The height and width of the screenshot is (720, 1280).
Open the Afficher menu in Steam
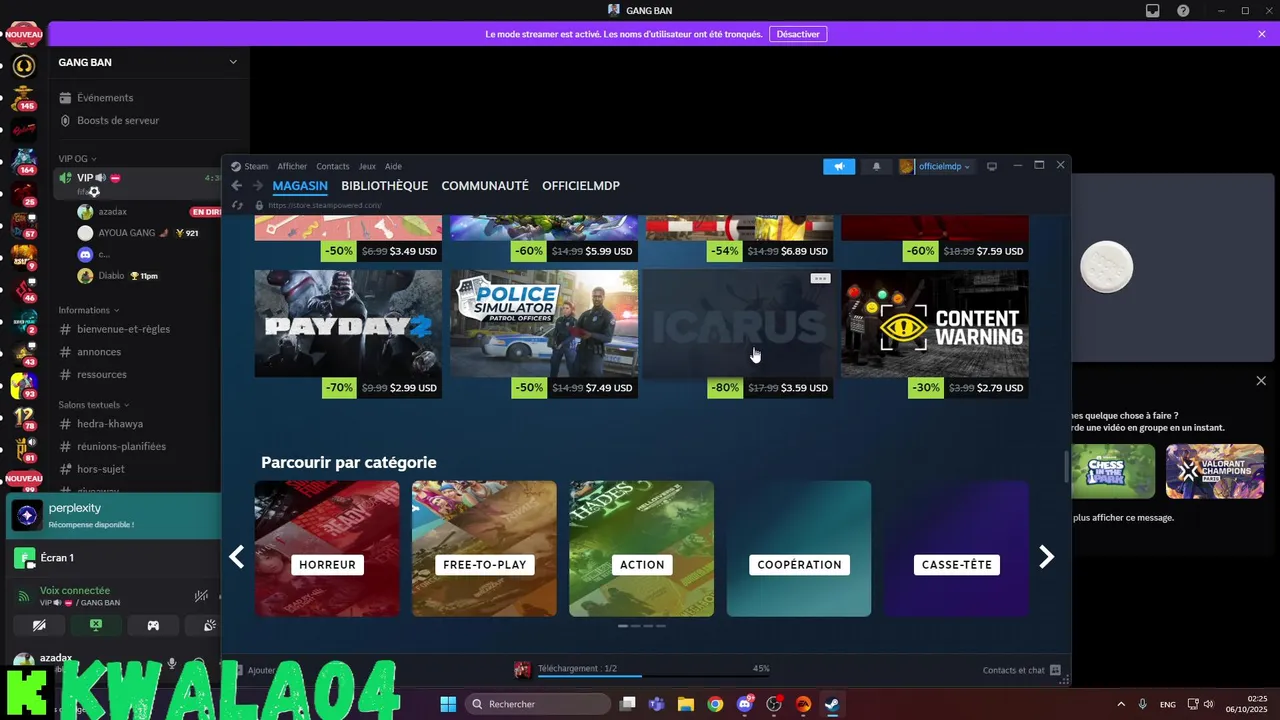point(292,166)
